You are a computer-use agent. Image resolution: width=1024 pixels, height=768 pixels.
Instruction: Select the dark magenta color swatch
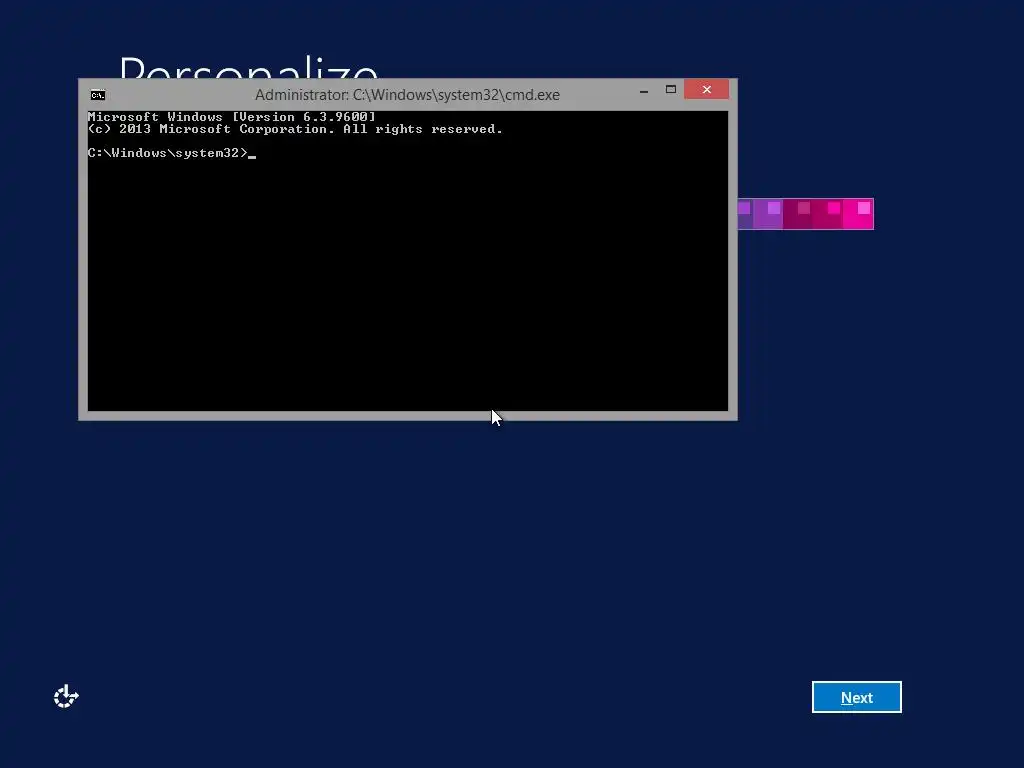tap(798, 214)
